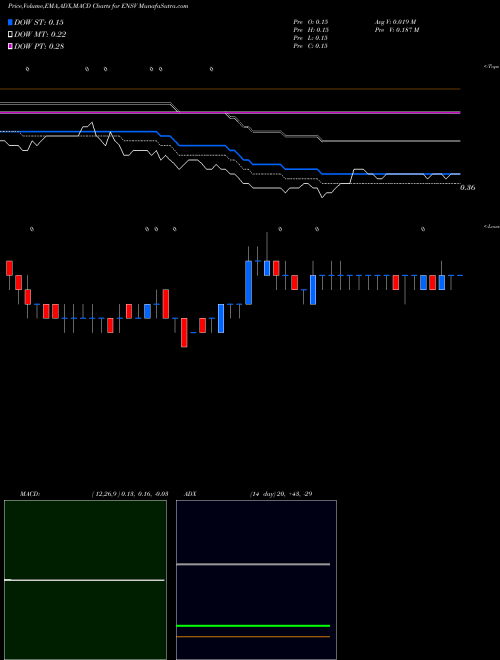Click the 'Pre H: 0.15' high value
Image resolution: width=500 pixels, height=660 pixels.
point(311,30)
